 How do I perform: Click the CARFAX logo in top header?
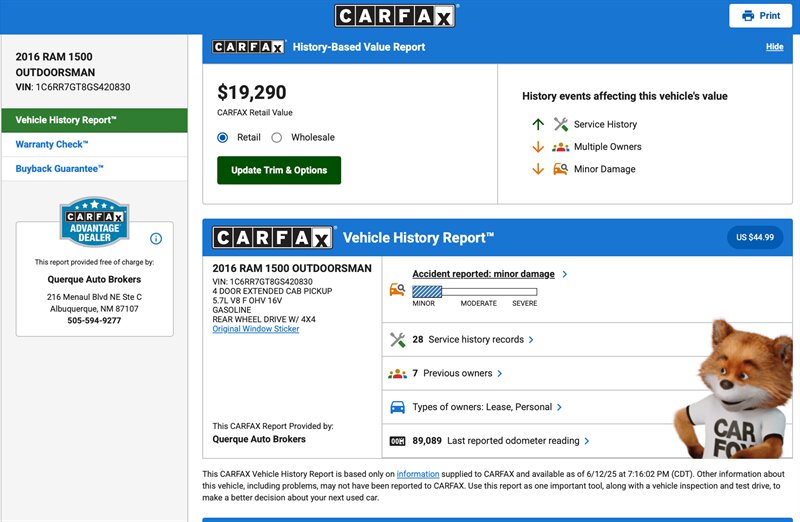395,16
